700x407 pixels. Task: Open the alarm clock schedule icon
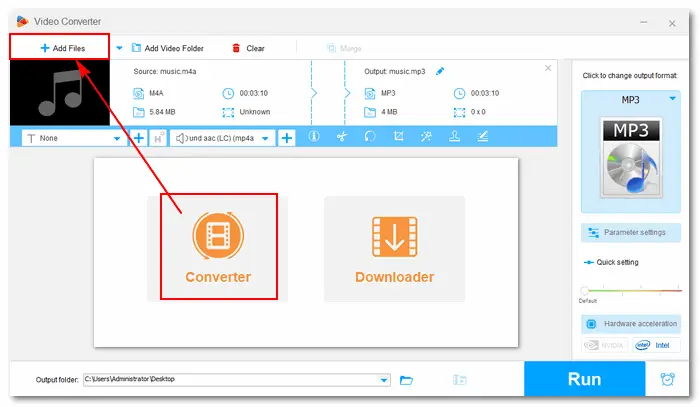pos(667,380)
